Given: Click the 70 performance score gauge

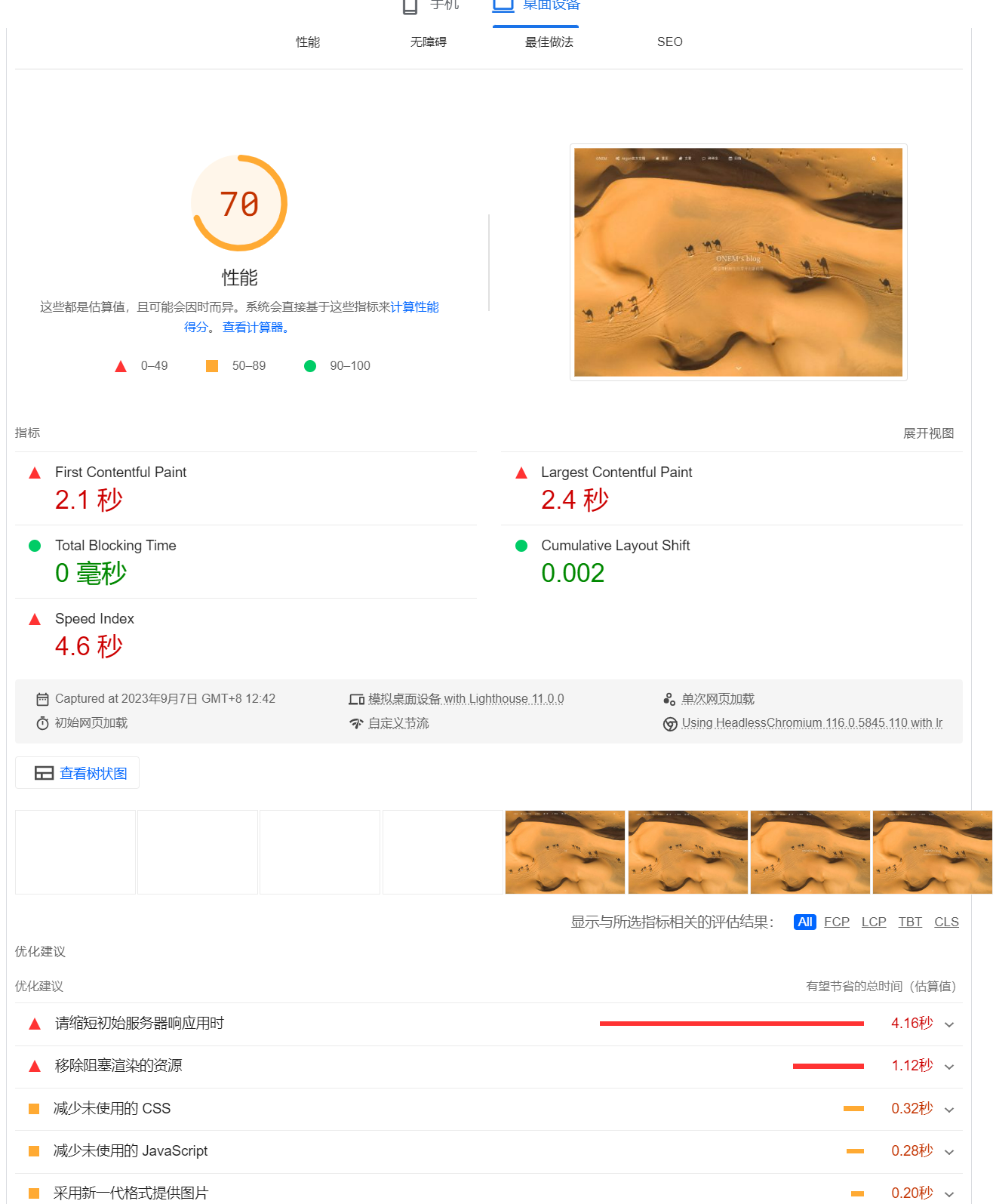Looking at the screenshot, I should point(240,204).
